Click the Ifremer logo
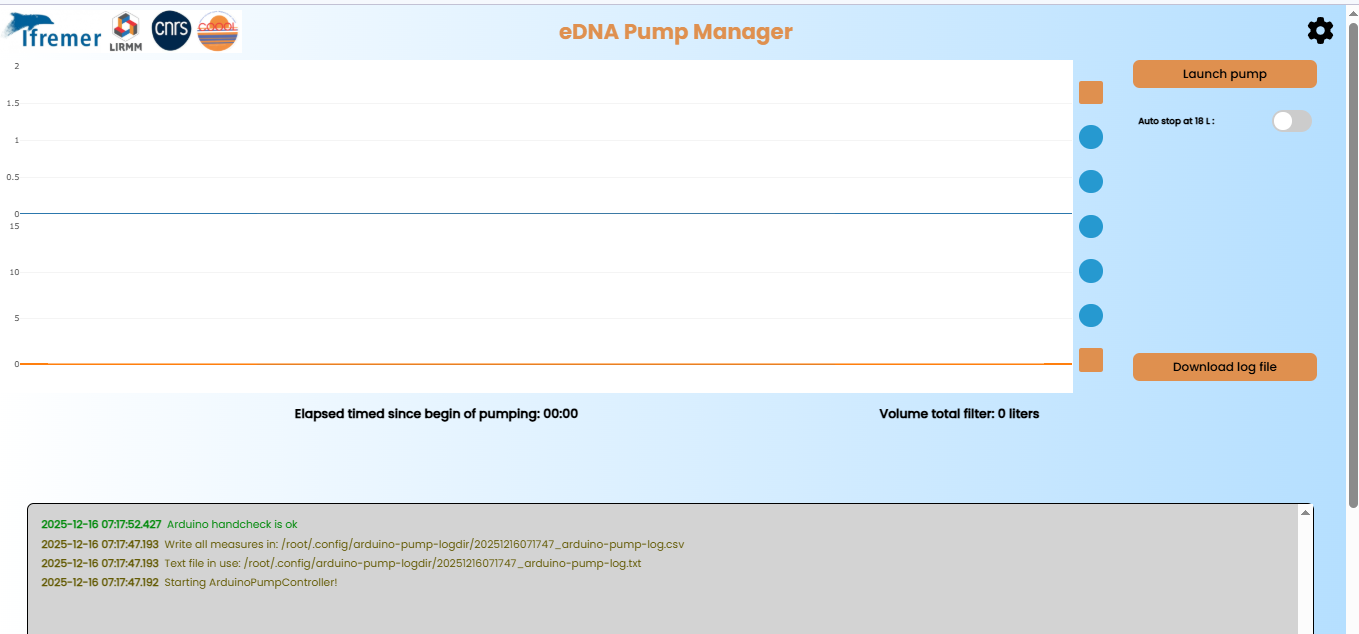 click(53, 32)
